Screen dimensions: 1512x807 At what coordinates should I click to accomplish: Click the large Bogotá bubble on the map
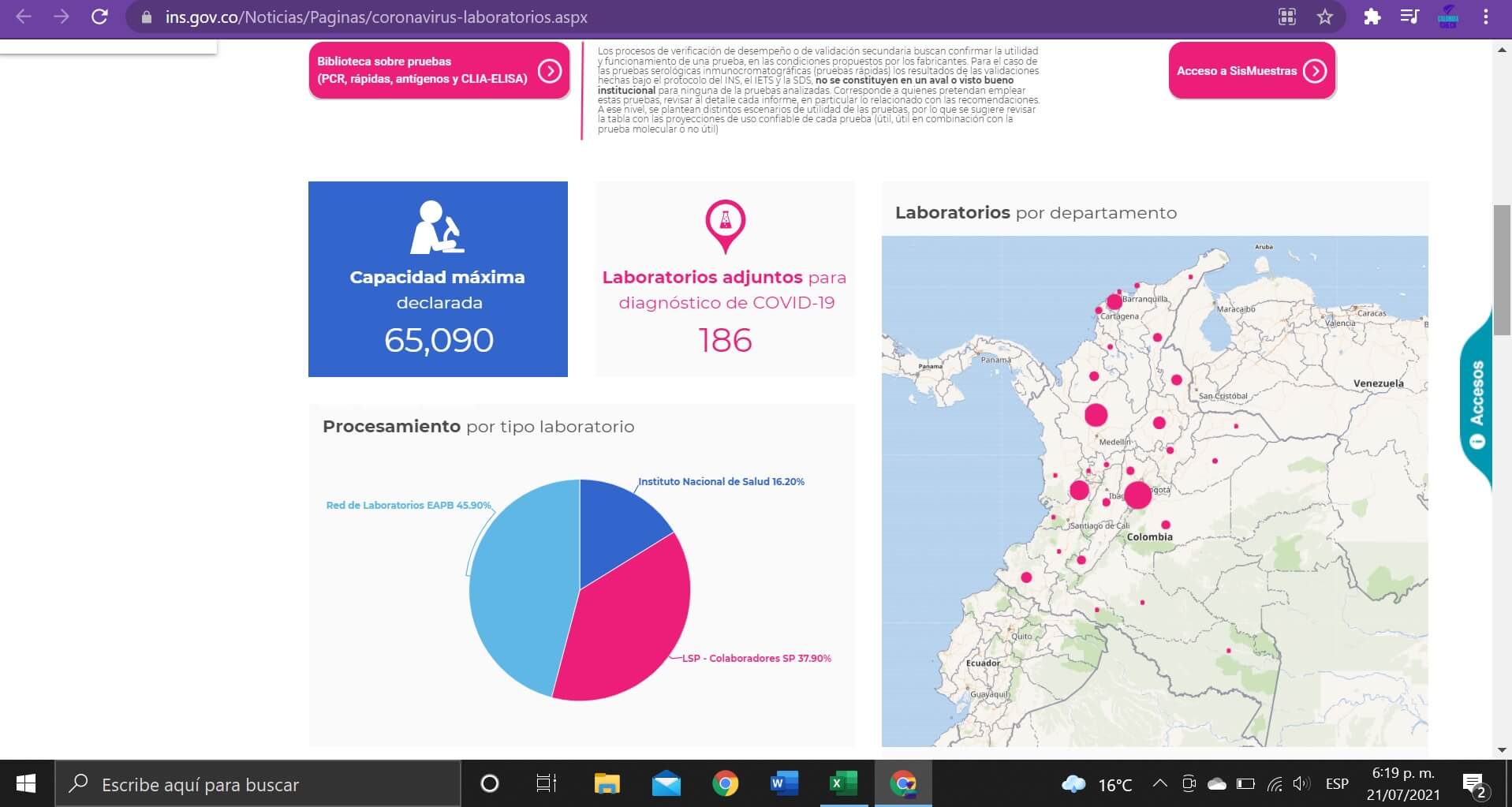(x=1137, y=495)
